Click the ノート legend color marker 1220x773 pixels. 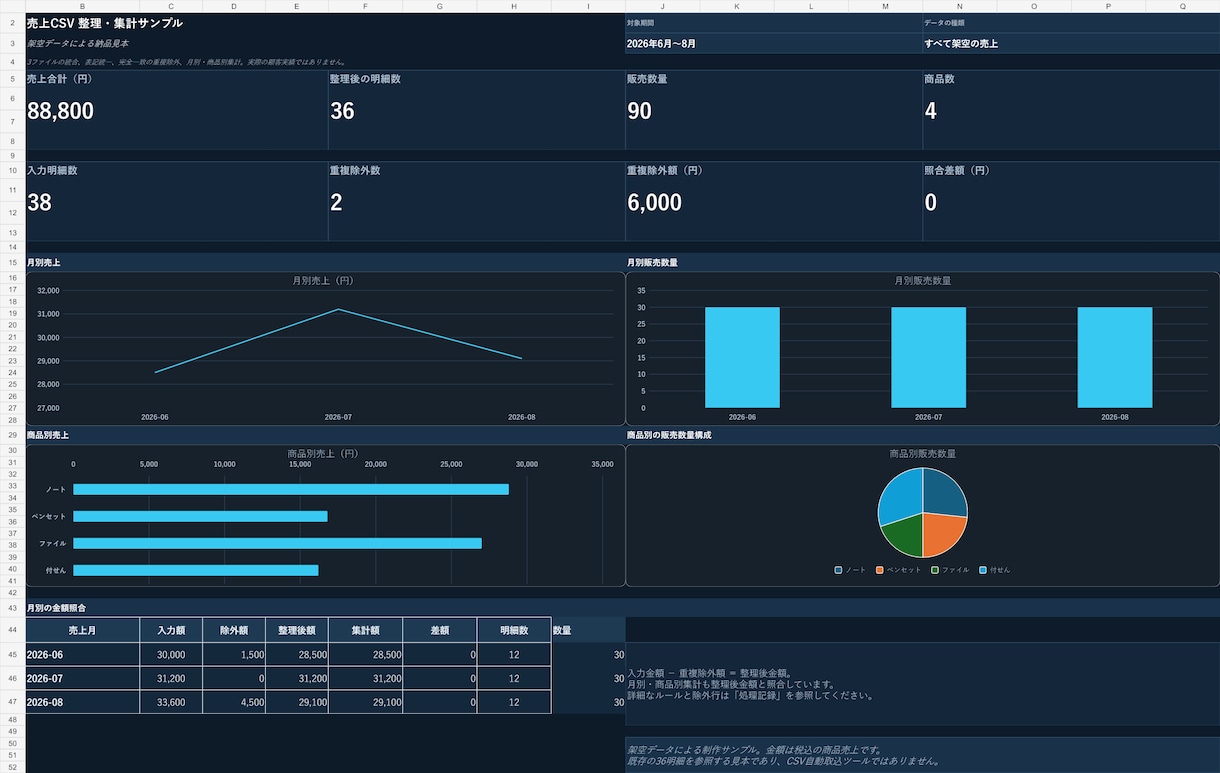click(x=838, y=570)
